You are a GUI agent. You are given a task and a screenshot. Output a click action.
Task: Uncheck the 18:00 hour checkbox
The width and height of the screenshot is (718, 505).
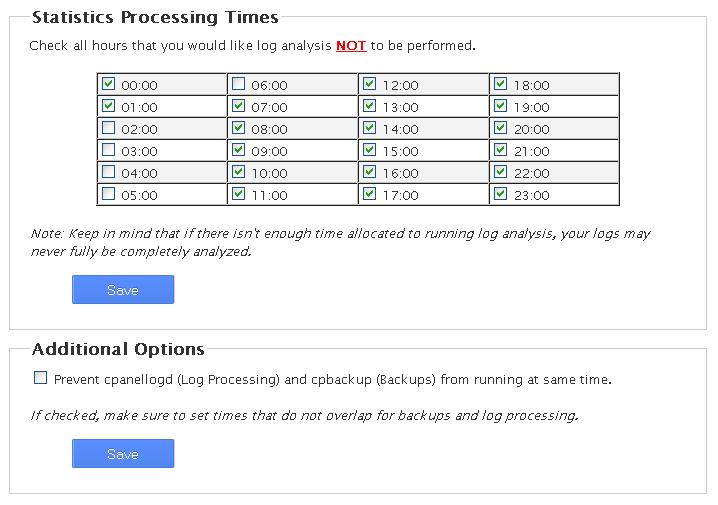(500, 84)
